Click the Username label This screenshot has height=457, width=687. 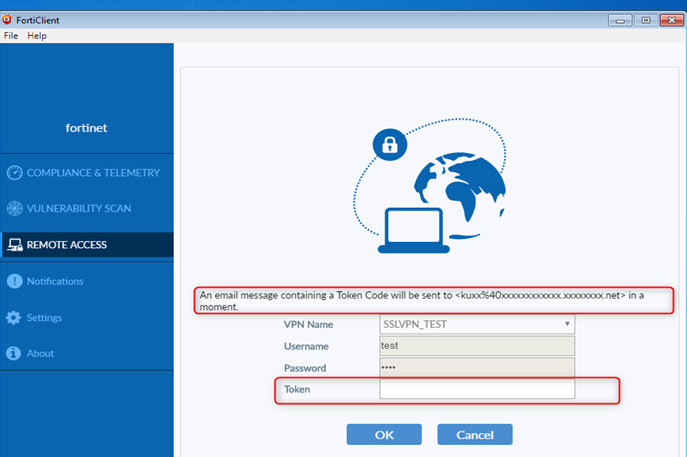tap(306, 346)
